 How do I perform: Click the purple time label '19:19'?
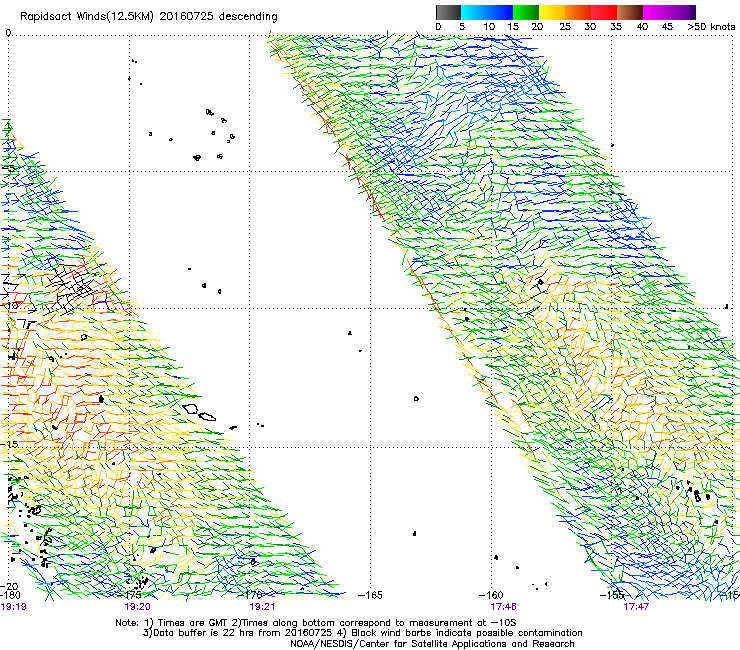(x=13, y=607)
